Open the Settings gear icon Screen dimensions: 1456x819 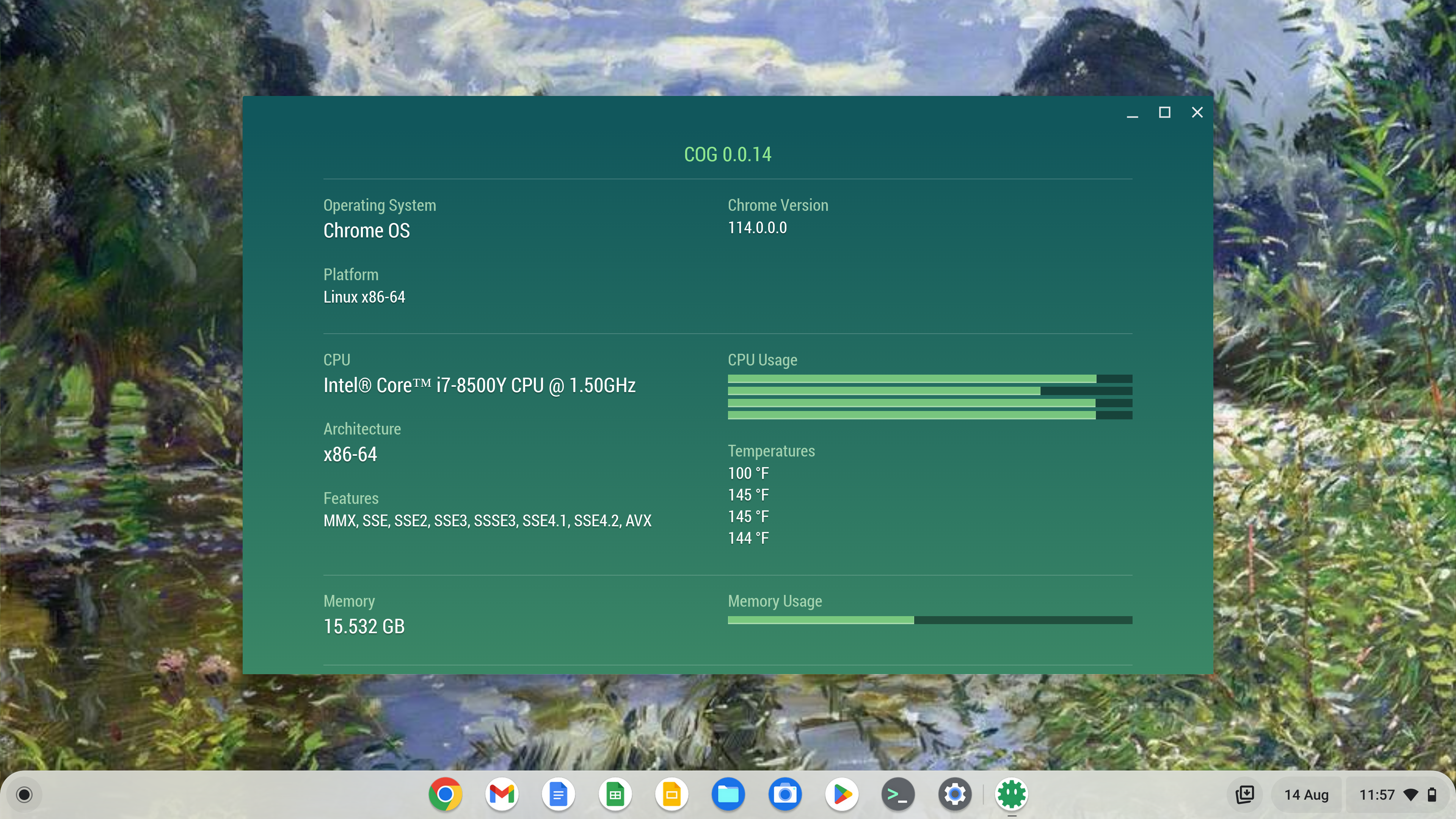point(955,794)
